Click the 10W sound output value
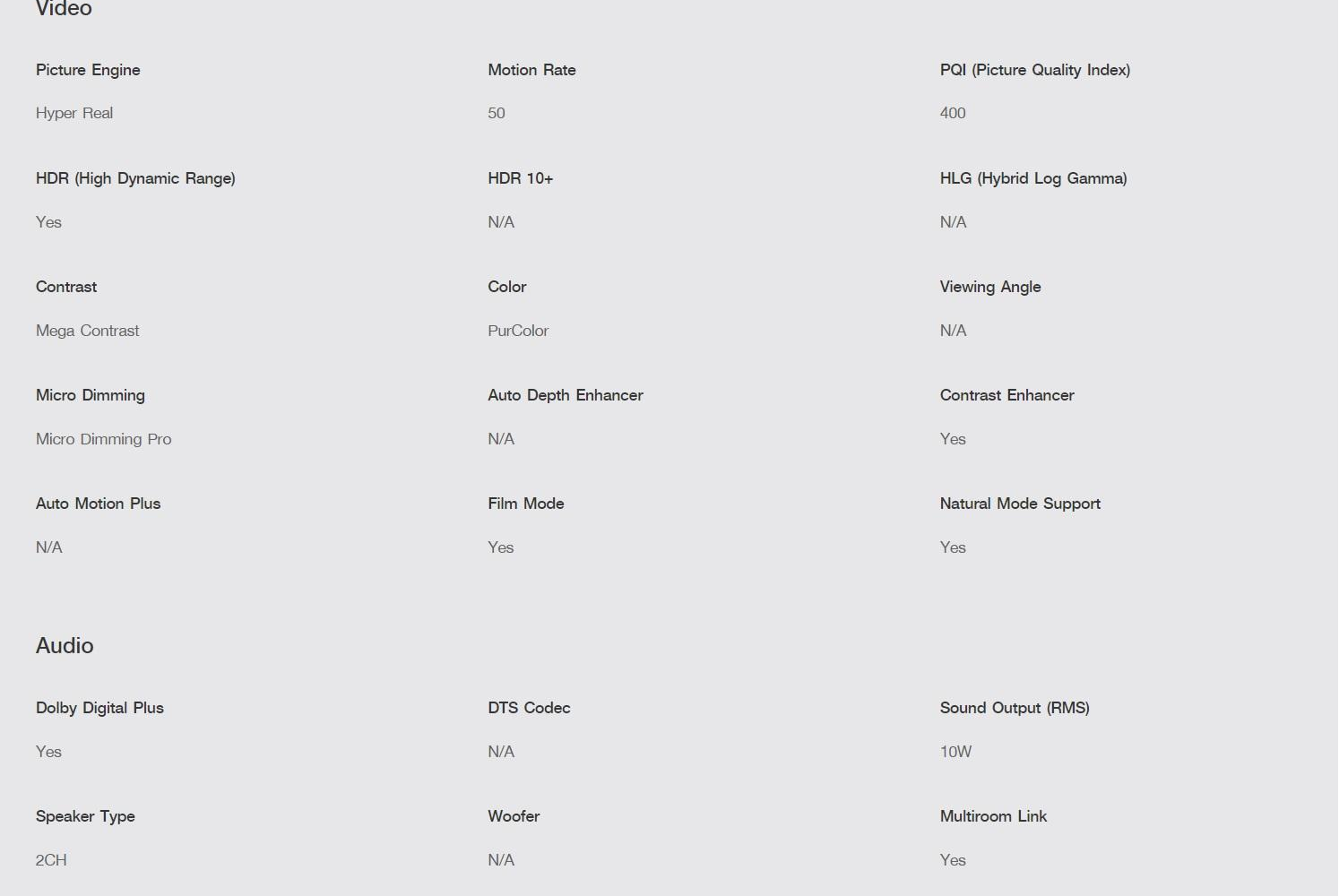1339x896 pixels. pyautogui.click(x=955, y=752)
